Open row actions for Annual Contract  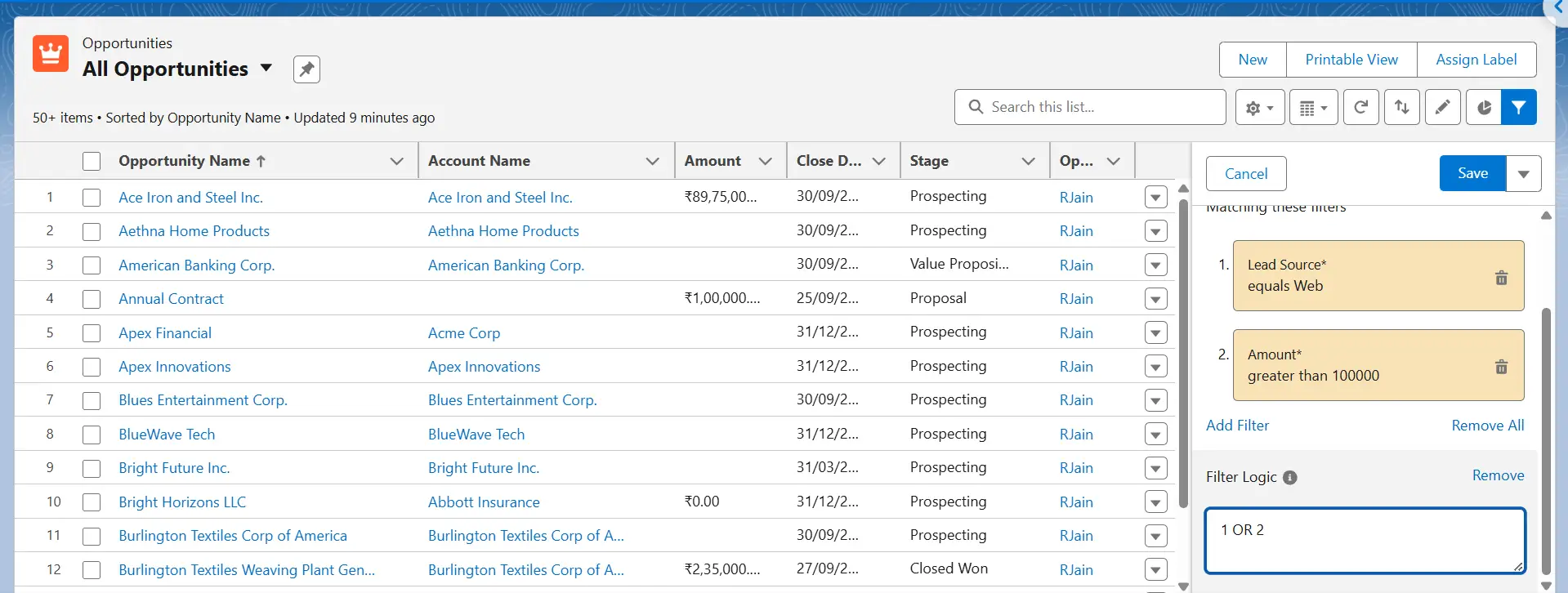point(1156,299)
